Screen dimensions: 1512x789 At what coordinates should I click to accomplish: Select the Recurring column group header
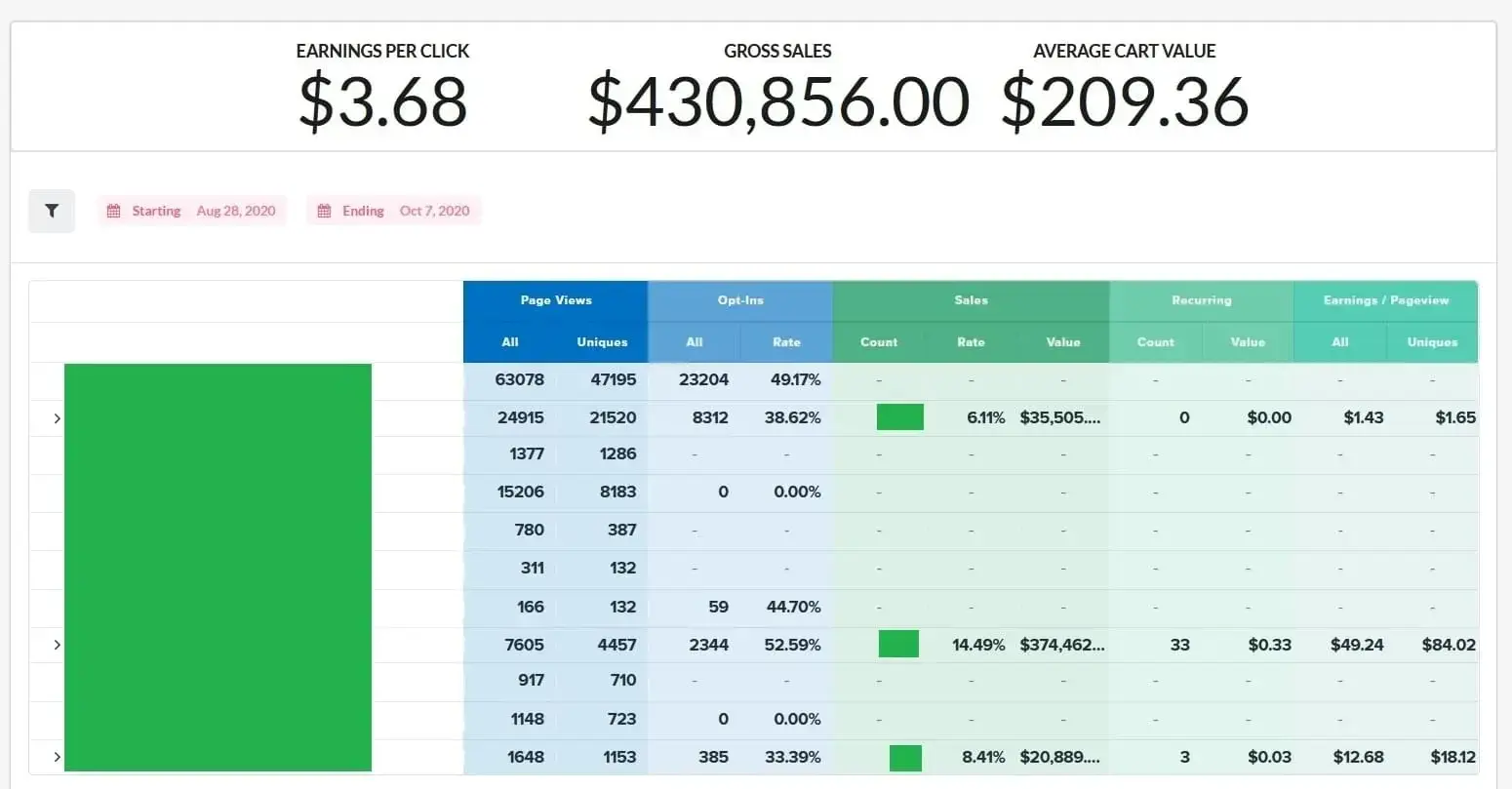point(1202,300)
